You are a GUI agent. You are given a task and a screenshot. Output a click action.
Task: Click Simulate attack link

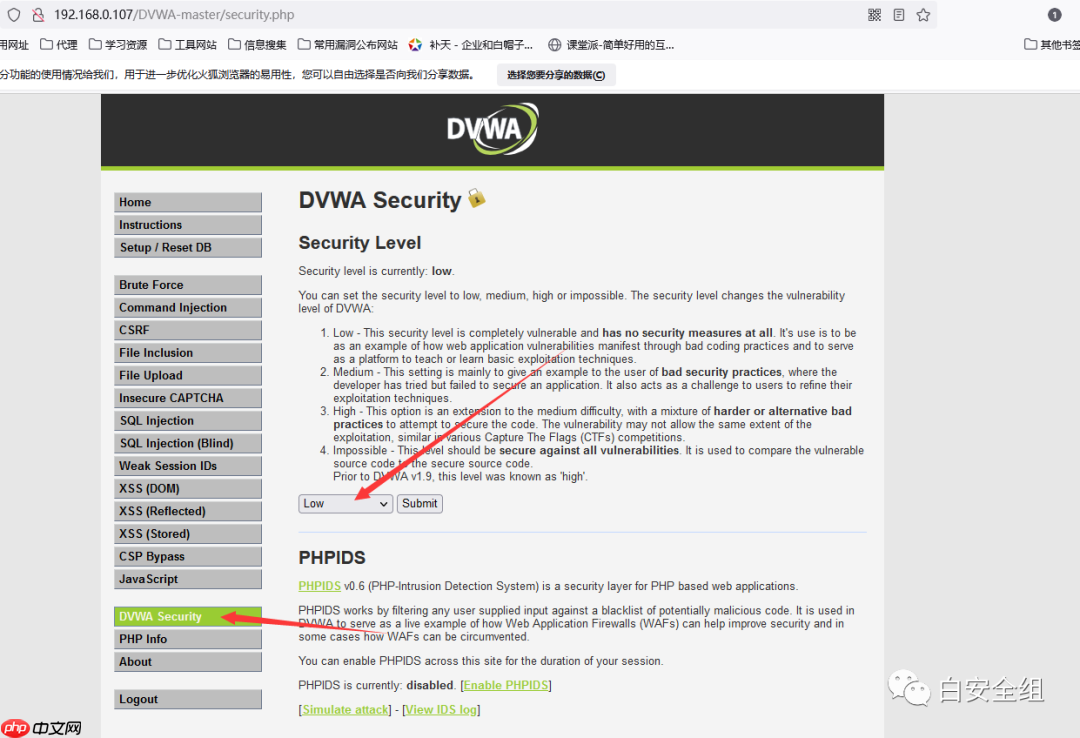tap(345, 710)
